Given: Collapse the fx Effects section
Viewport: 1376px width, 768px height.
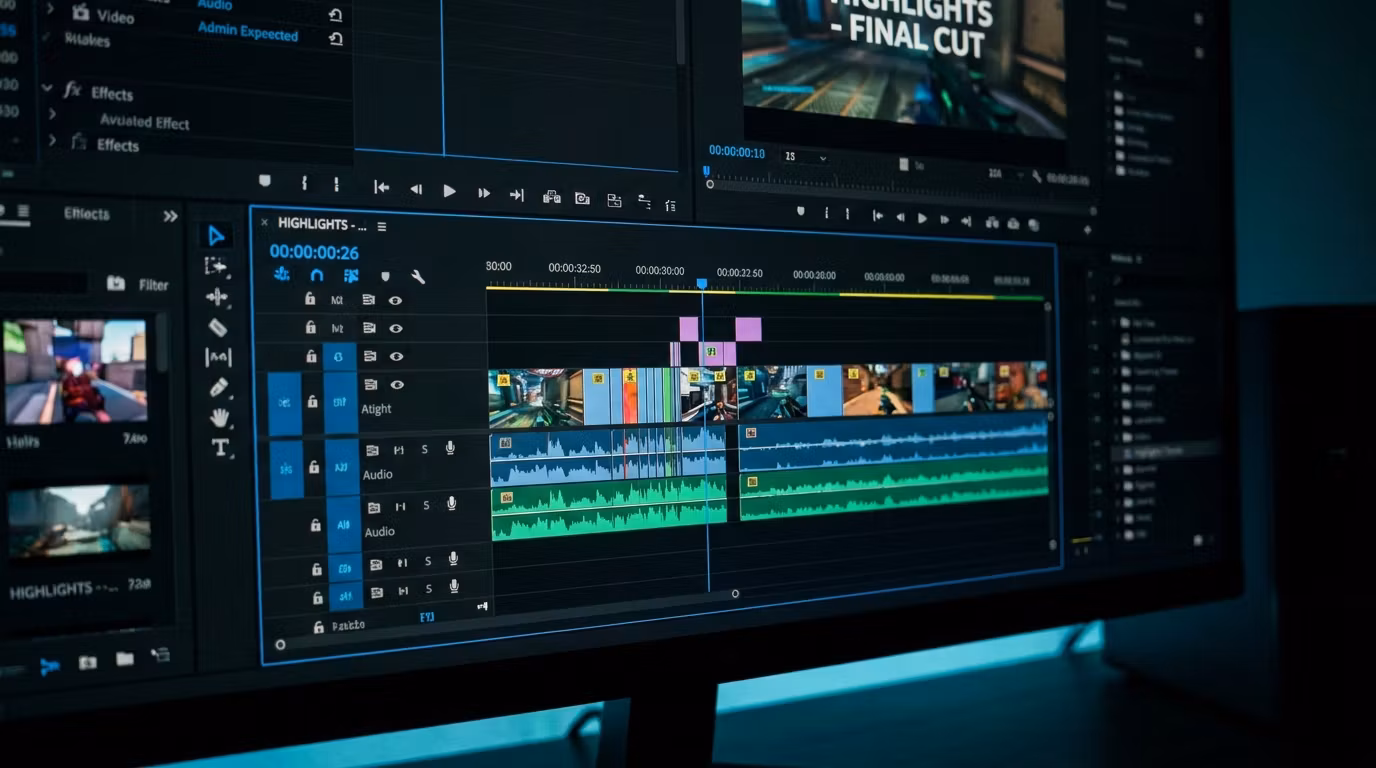Looking at the screenshot, I should pyautogui.click(x=46, y=88).
